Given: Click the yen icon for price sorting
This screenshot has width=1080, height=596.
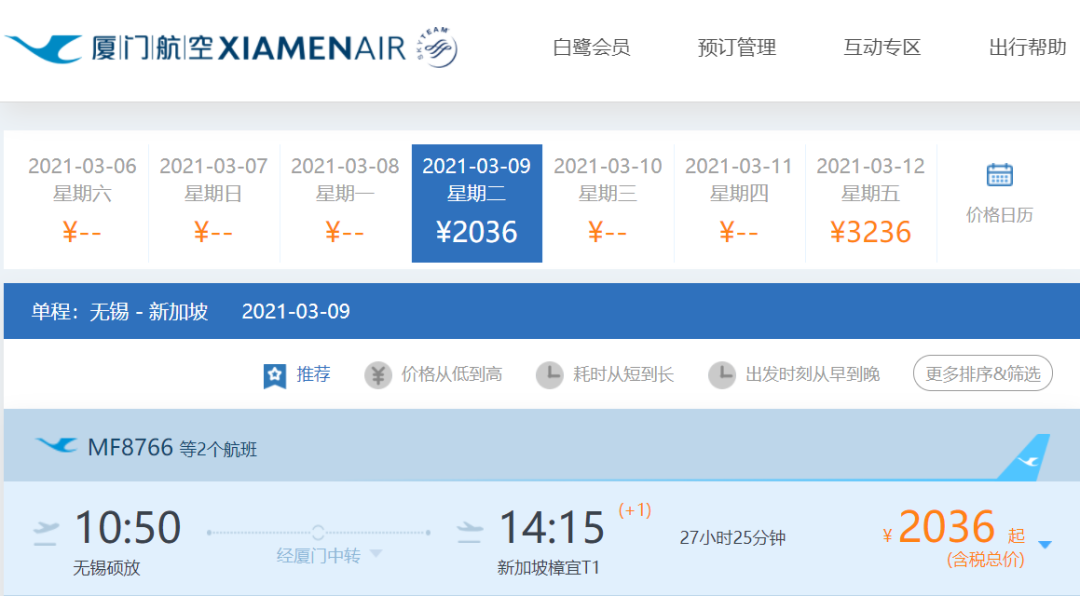Looking at the screenshot, I should [x=377, y=376].
